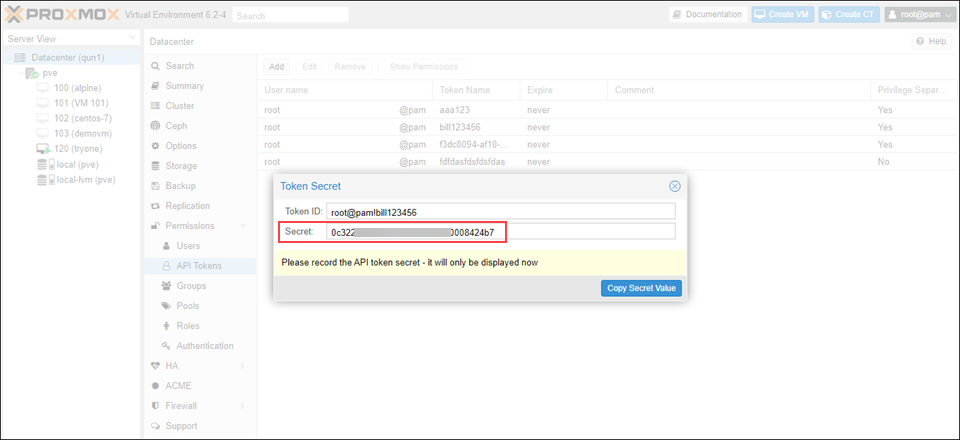Select VM 100 (alpine) in tree
This screenshot has height=440, width=960.
pos(77,88)
